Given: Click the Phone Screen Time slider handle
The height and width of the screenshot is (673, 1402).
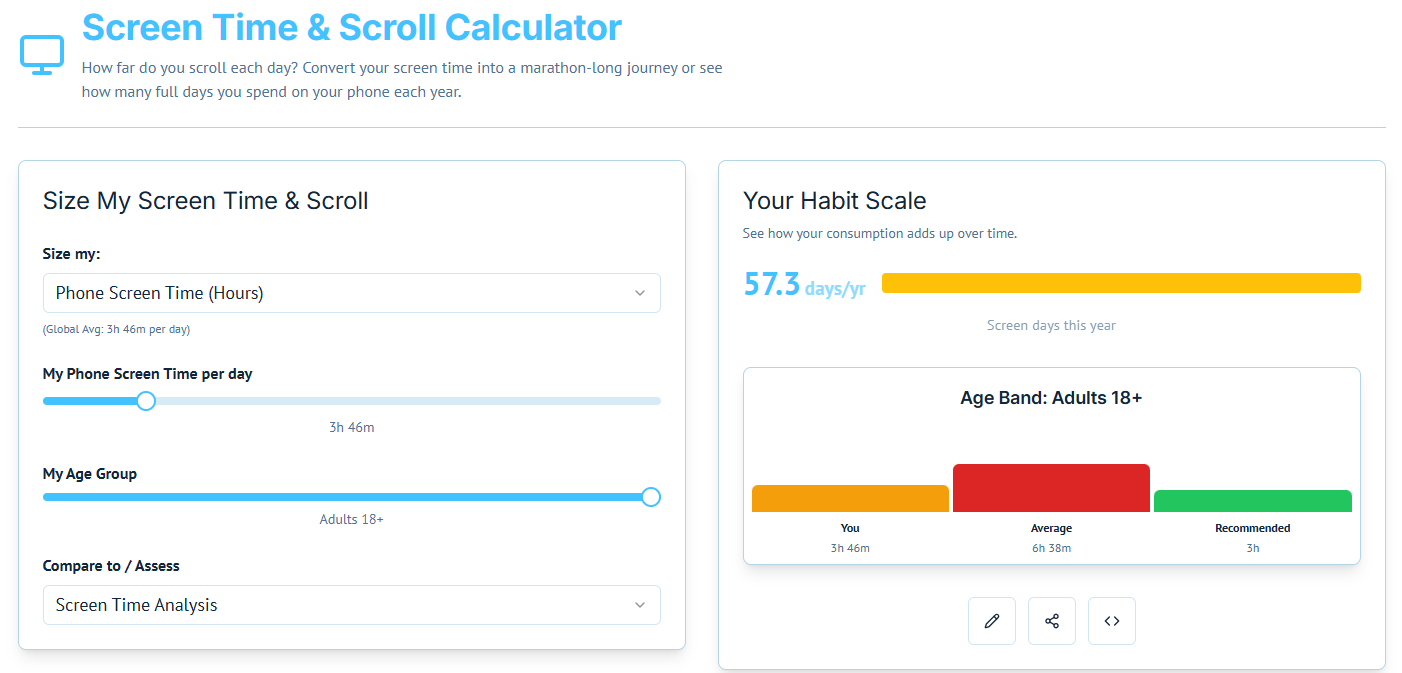Looking at the screenshot, I should click(146, 401).
